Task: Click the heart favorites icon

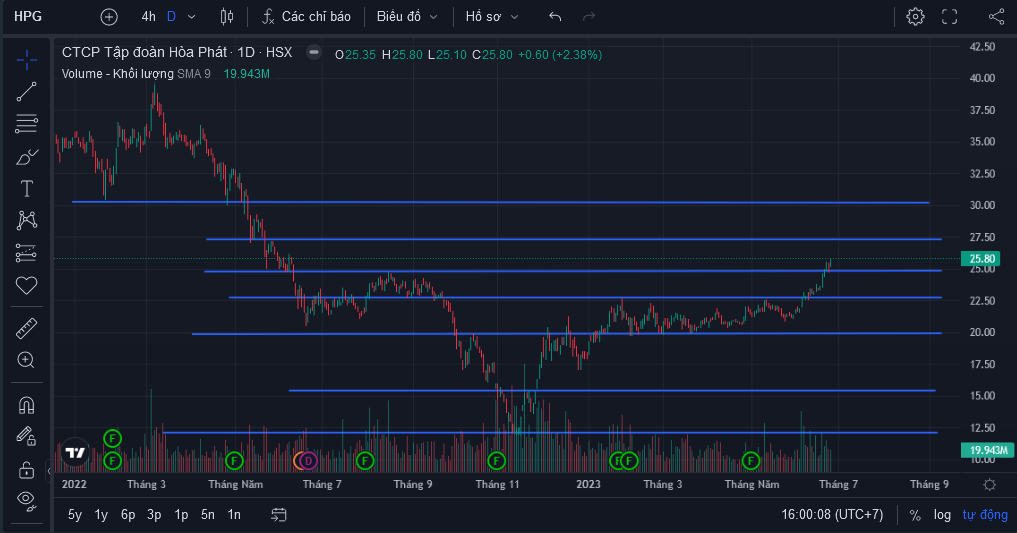Action: [x=27, y=285]
